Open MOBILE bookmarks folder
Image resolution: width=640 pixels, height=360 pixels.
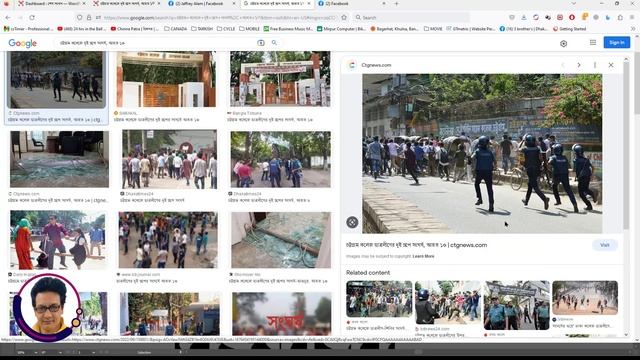click(249, 29)
